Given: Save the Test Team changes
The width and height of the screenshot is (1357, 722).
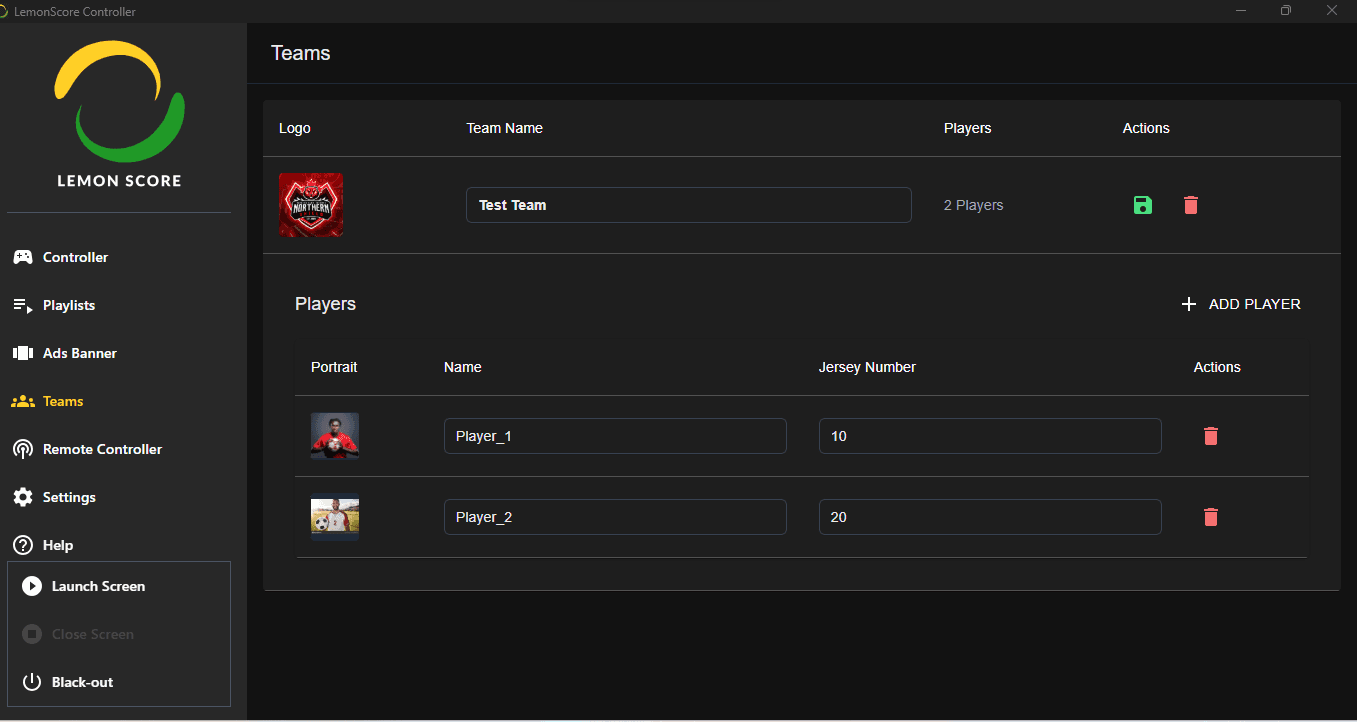Looking at the screenshot, I should click(1142, 205).
